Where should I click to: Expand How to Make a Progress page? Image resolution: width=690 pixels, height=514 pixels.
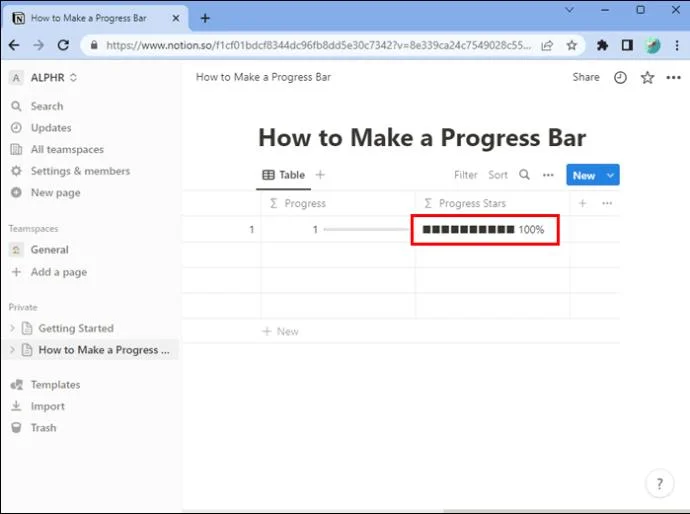point(12,349)
